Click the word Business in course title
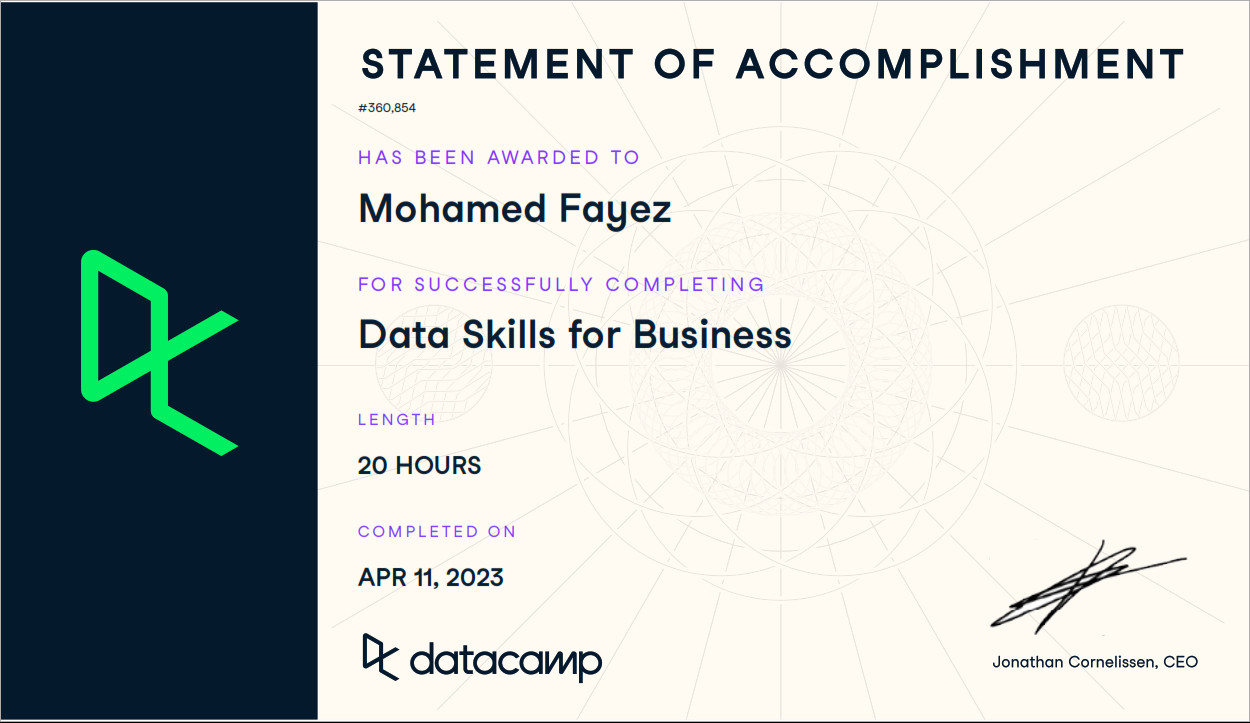The height and width of the screenshot is (723, 1250). click(713, 334)
